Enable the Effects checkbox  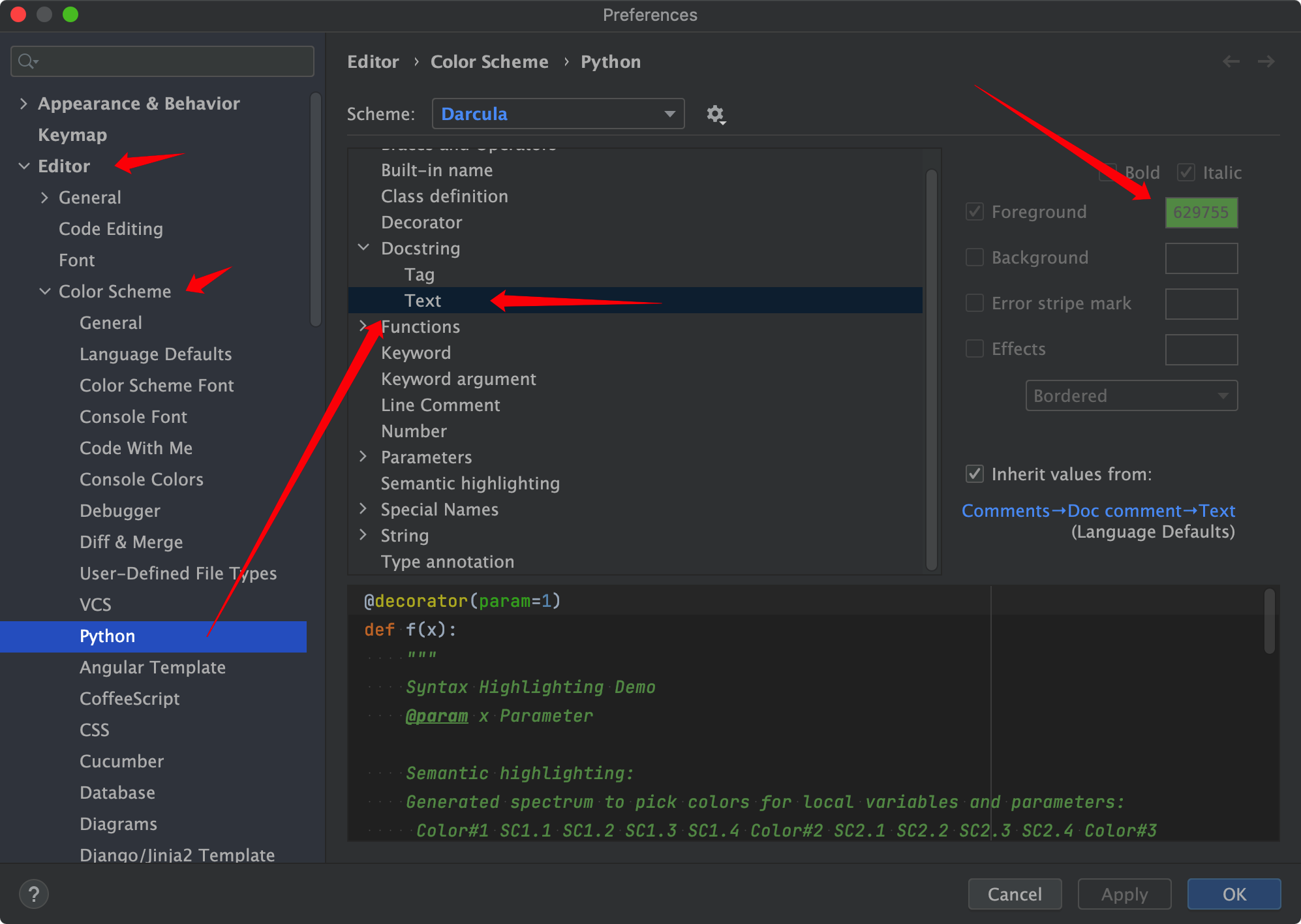974,348
